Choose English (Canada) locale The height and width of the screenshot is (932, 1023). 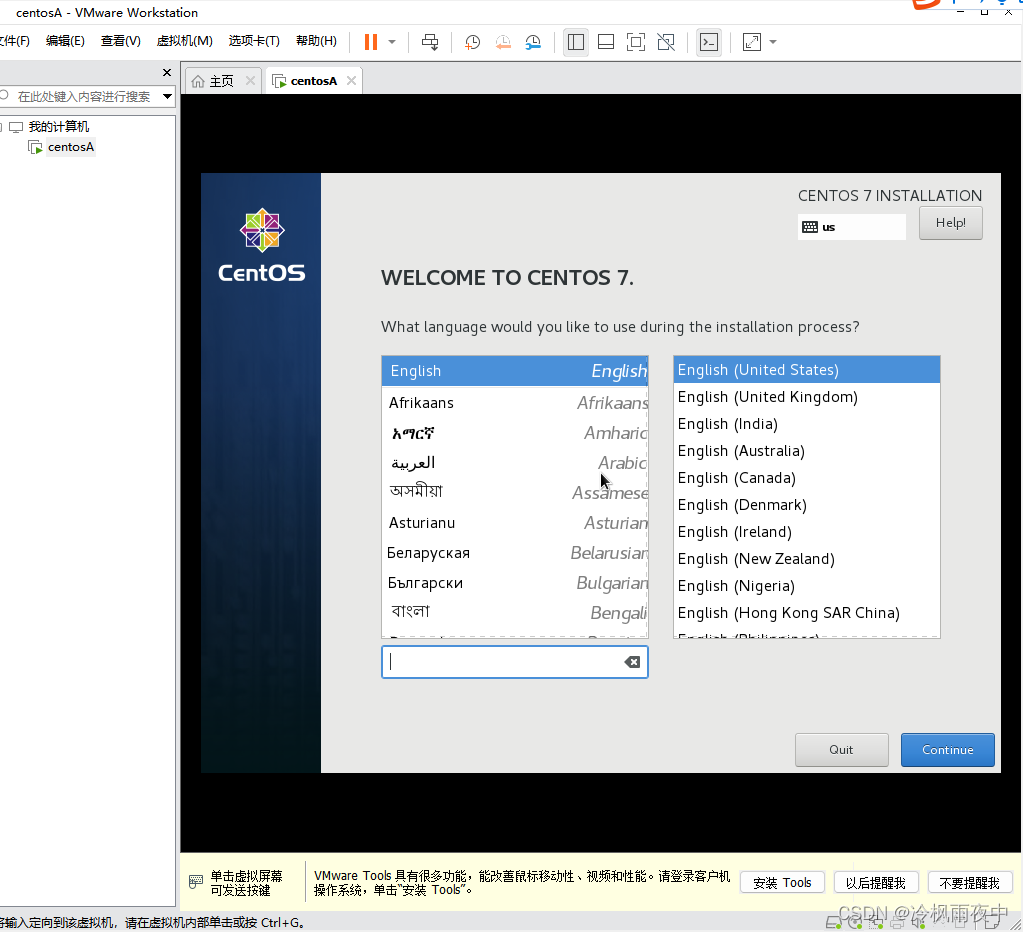click(x=806, y=478)
